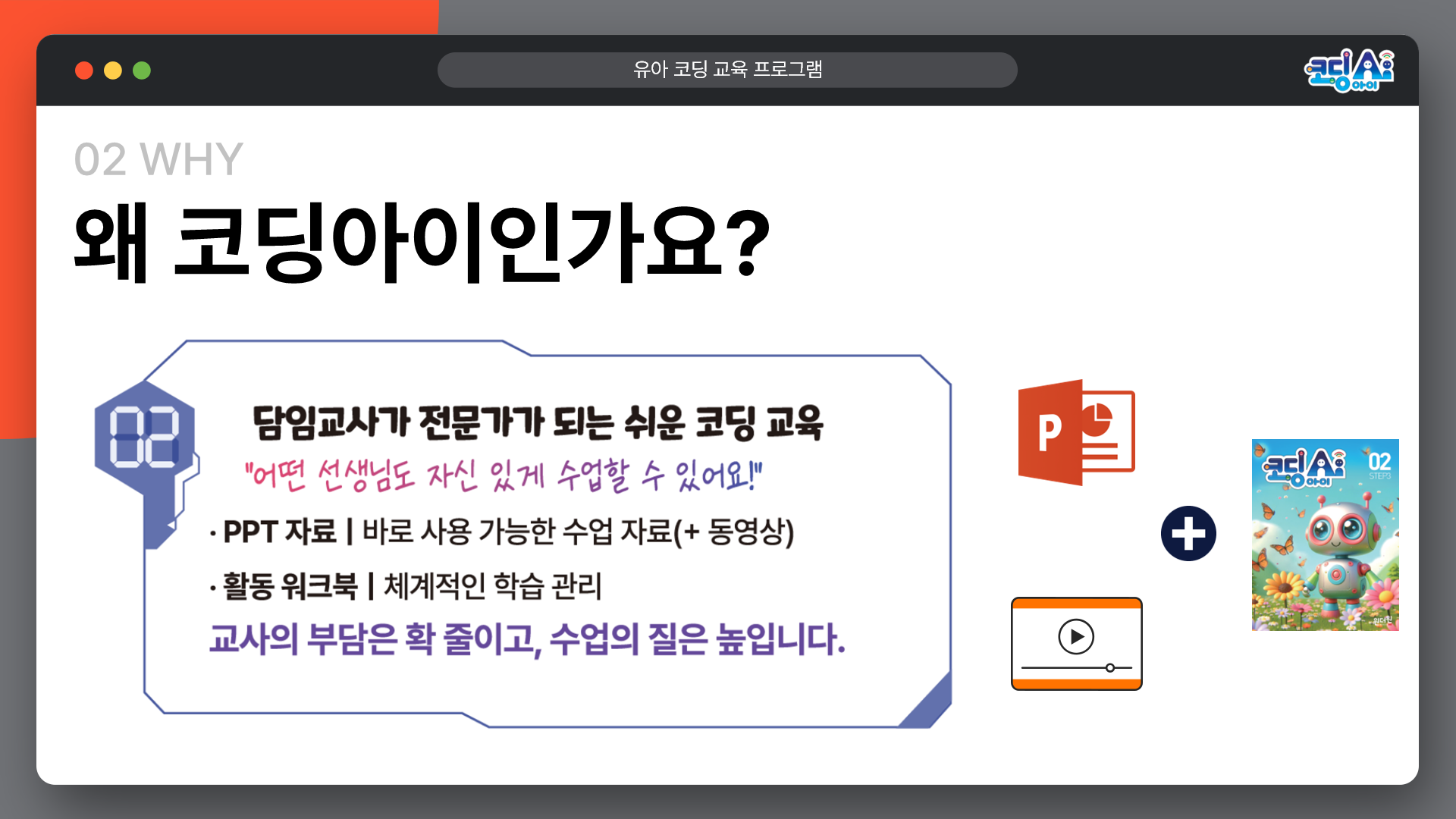Click the 담임교사가 전문가가 되는 쉬운 코딩 교육 heading
Viewport: 1456px width, 819px height.
(x=537, y=423)
